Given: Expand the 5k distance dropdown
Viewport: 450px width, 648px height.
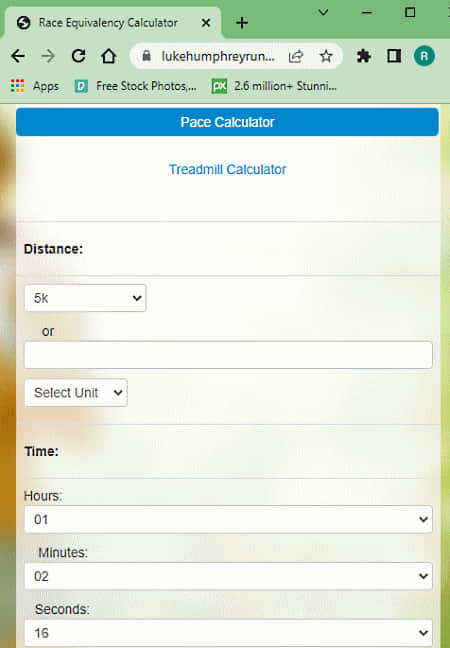Looking at the screenshot, I should pos(85,298).
